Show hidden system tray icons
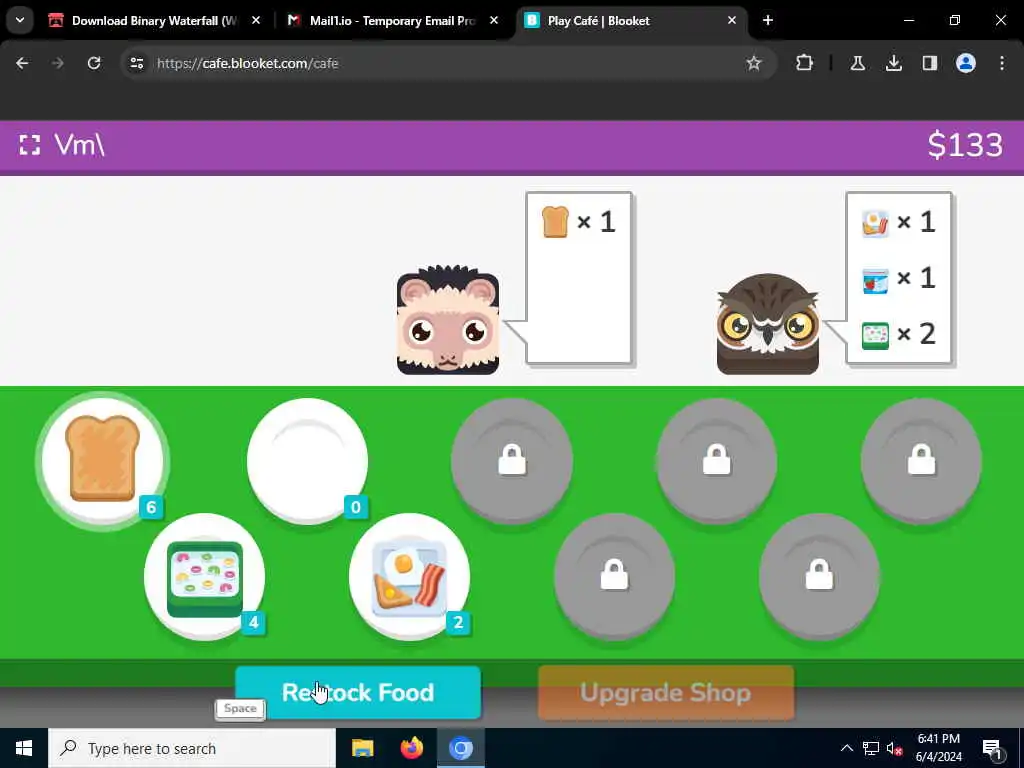Image resolution: width=1024 pixels, height=768 pixels. point(846,748)
